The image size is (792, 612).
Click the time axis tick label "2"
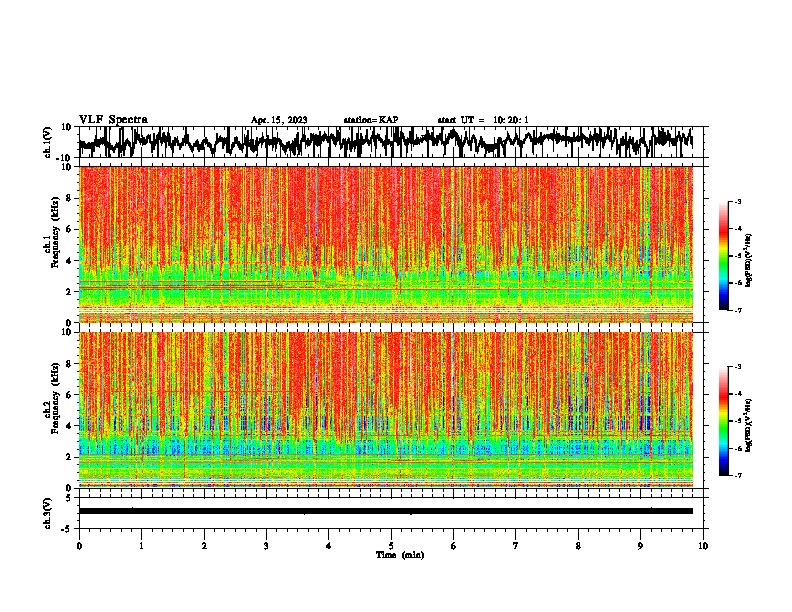click(x=204, y=546)
